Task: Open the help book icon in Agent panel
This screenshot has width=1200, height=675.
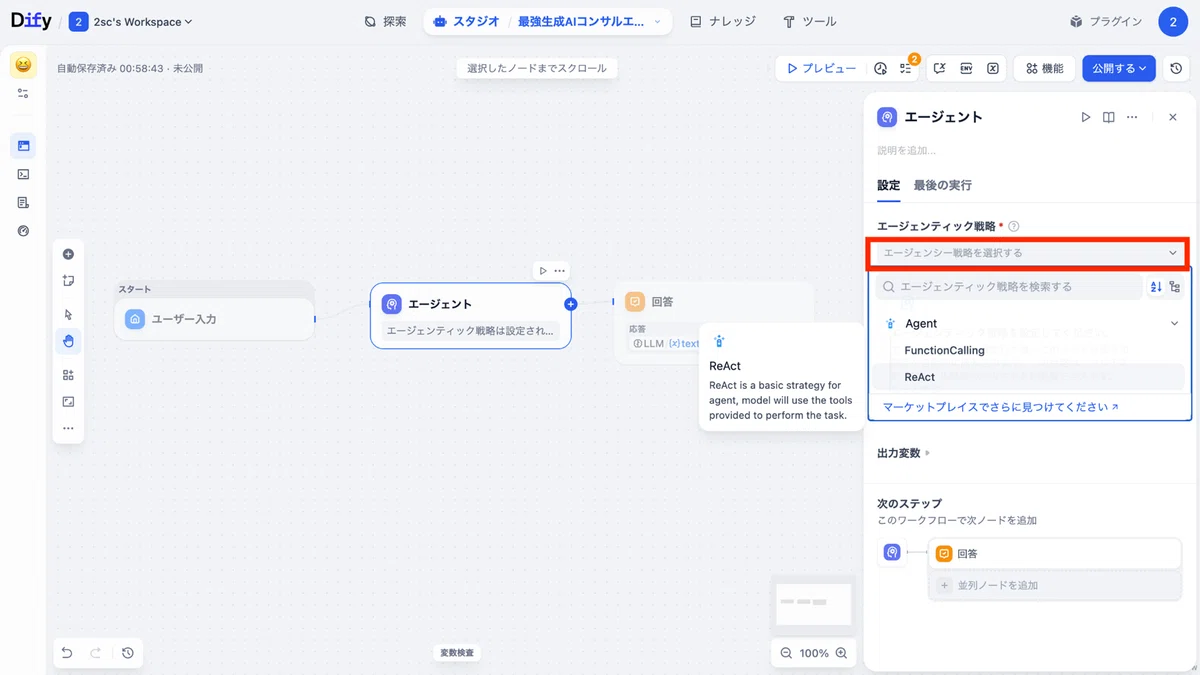Action: [x=1109, y=117]
